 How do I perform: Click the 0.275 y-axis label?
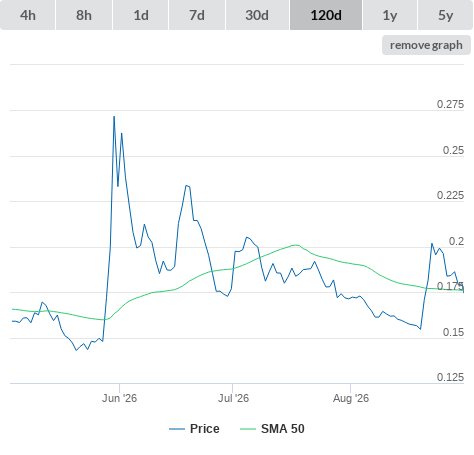(450, 104)
